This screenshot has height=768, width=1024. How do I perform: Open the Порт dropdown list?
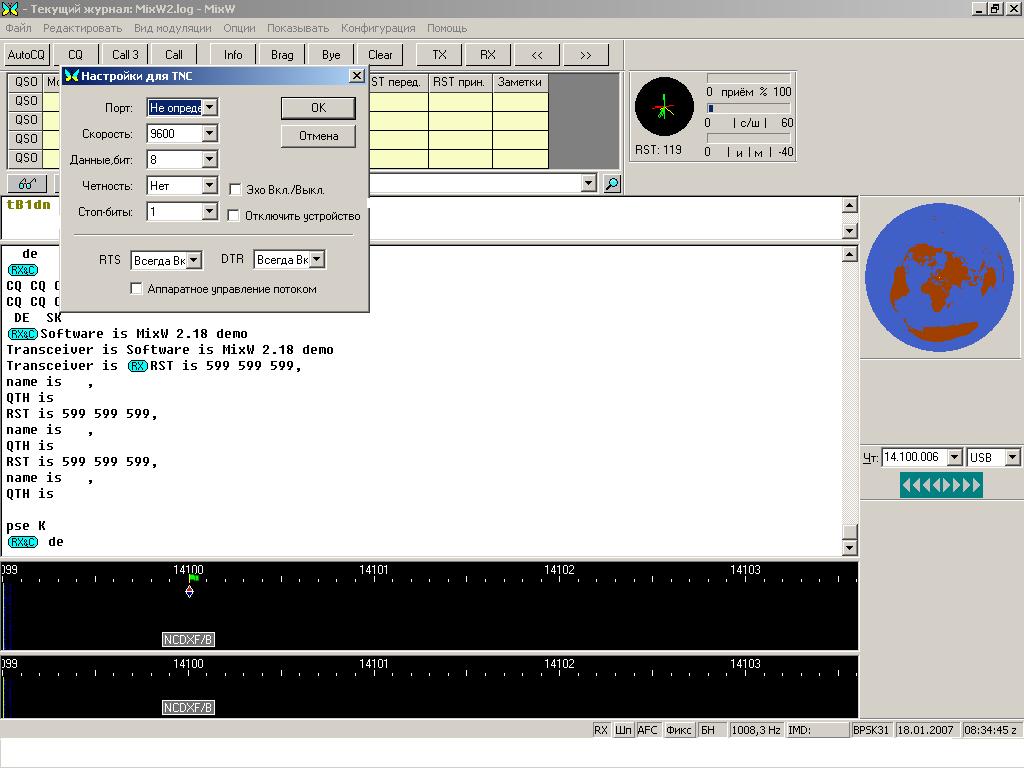(210, 107)
